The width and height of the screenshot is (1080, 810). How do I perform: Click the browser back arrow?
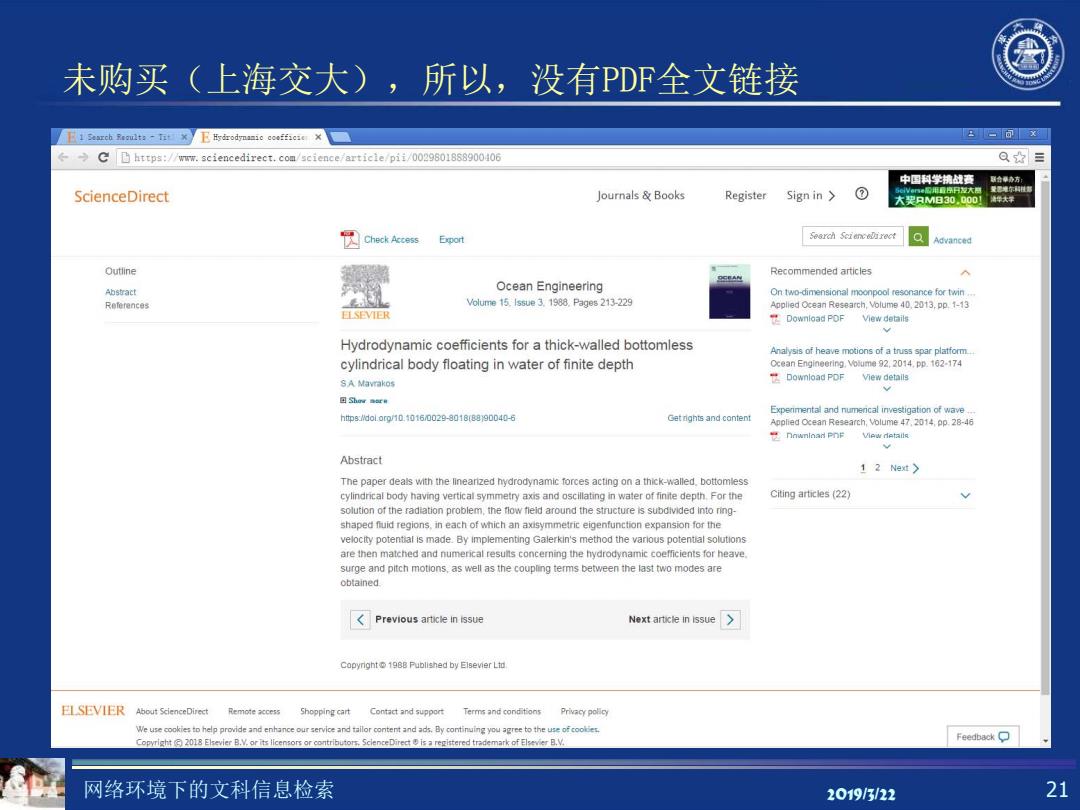pos(63,158)
